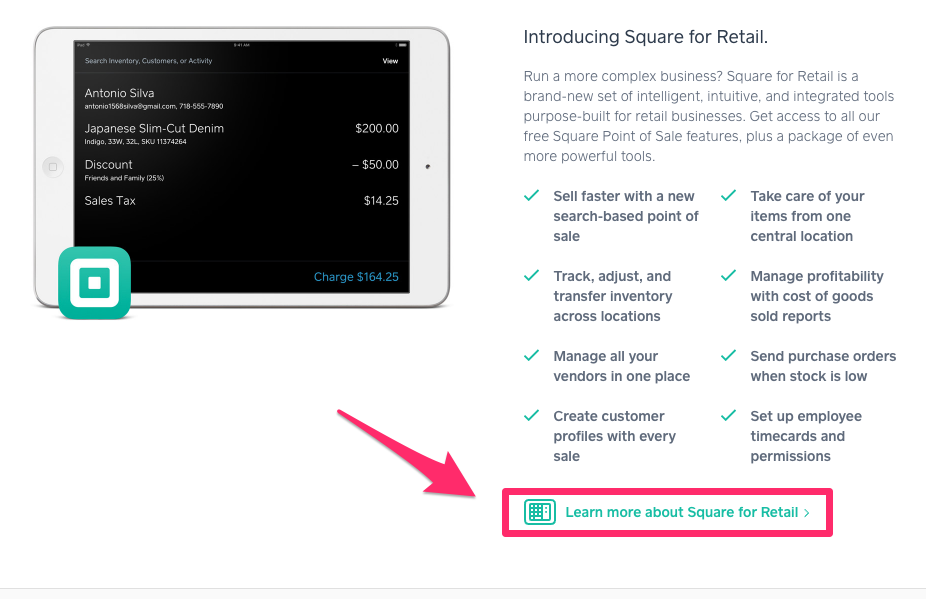Click Take care of your items text
This screenshot has width=926, height=599.
coord(807,216)
